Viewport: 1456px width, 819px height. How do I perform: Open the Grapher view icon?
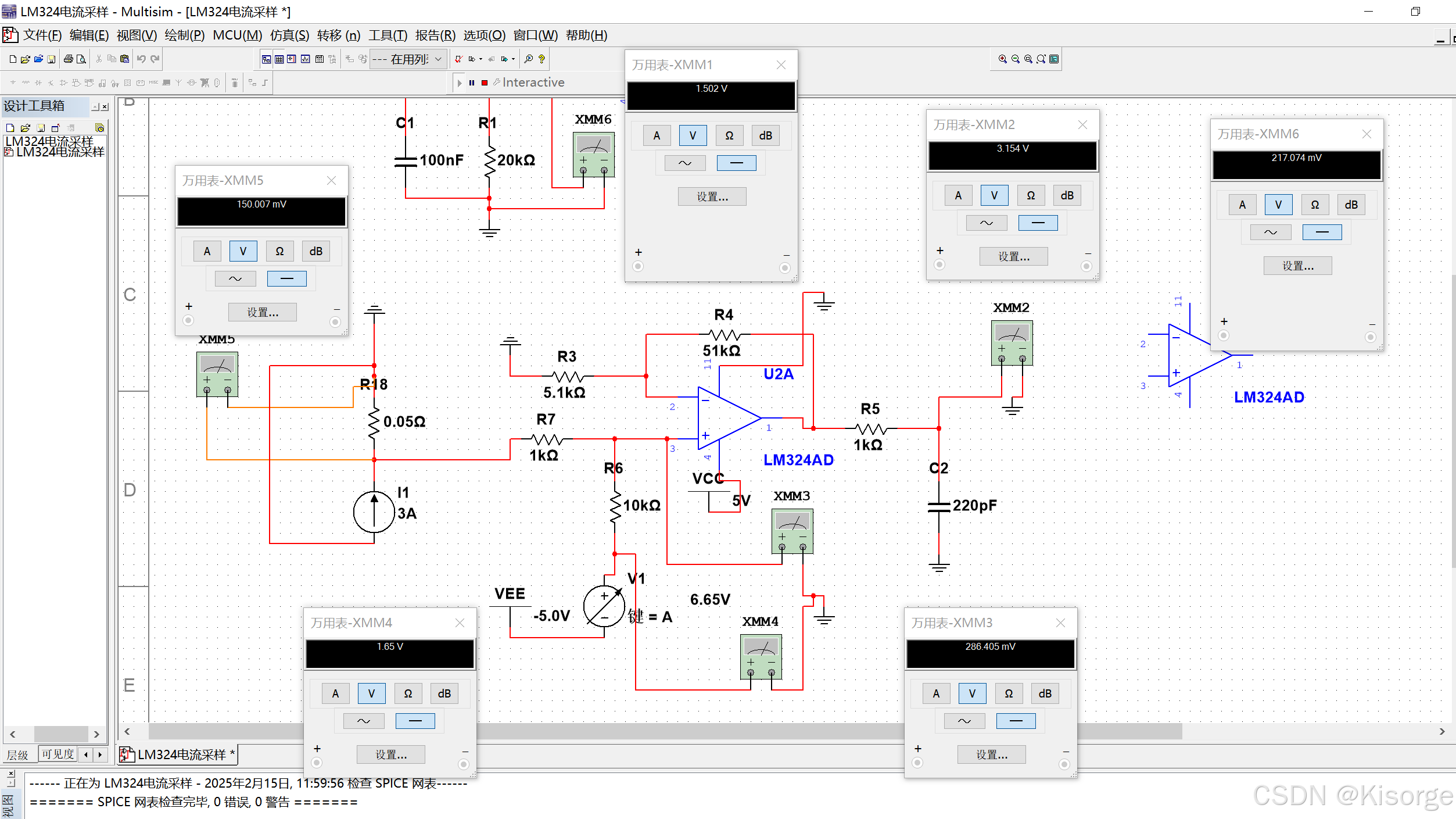[x=305, y=59]
